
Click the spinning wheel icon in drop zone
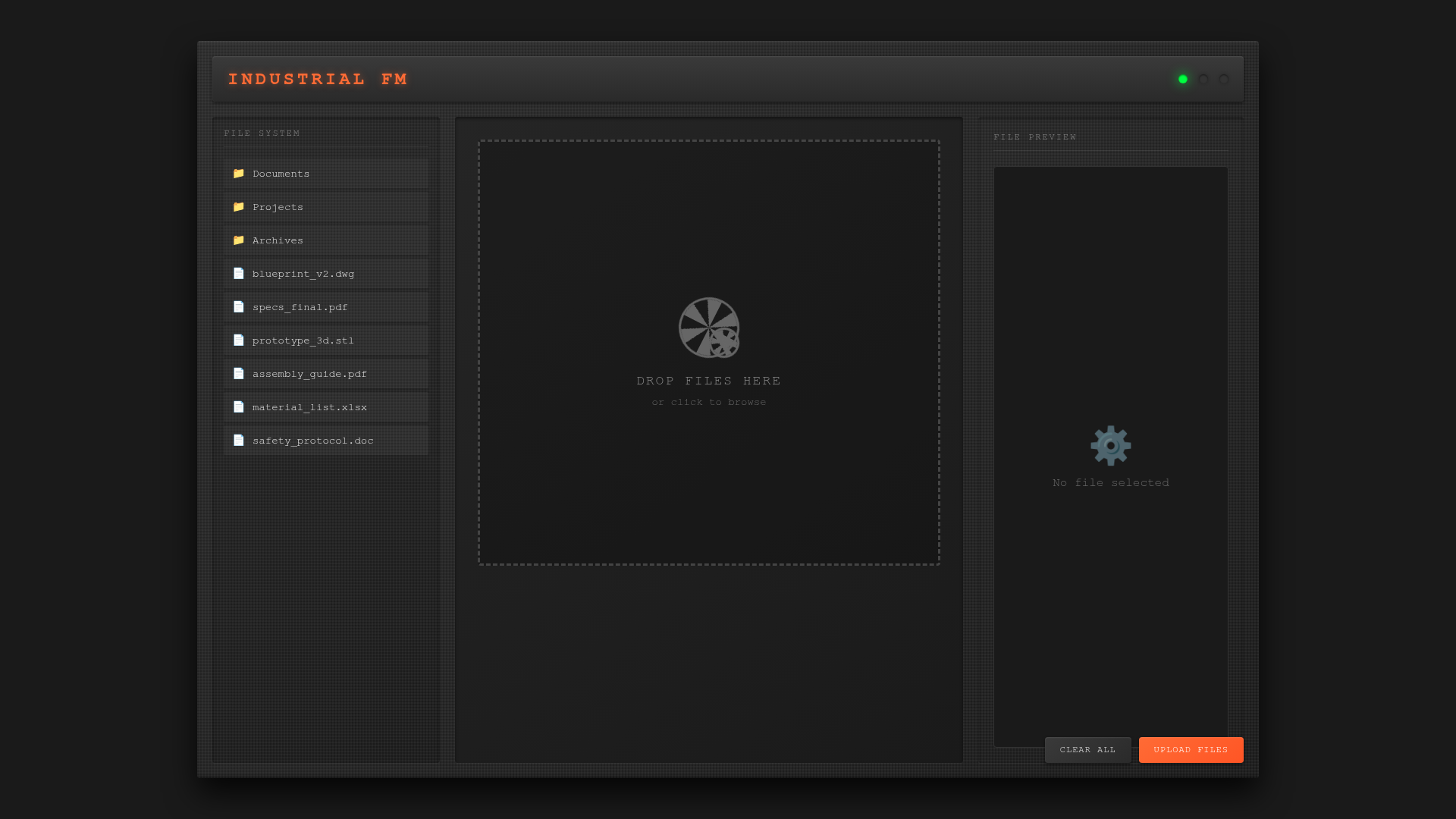(x=708, y=328)
